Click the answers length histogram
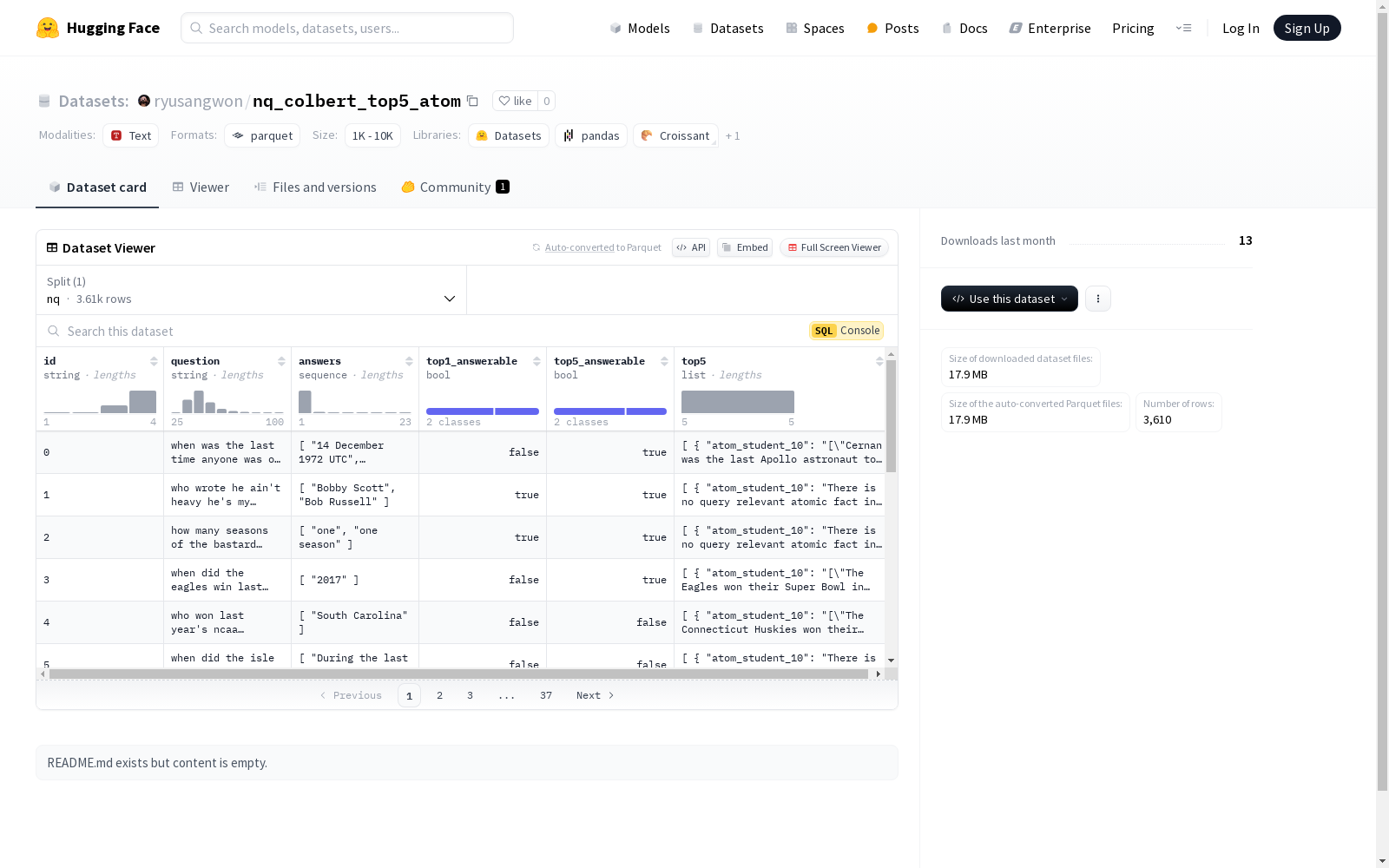1389x868 pixels. (x=355, y=401)
